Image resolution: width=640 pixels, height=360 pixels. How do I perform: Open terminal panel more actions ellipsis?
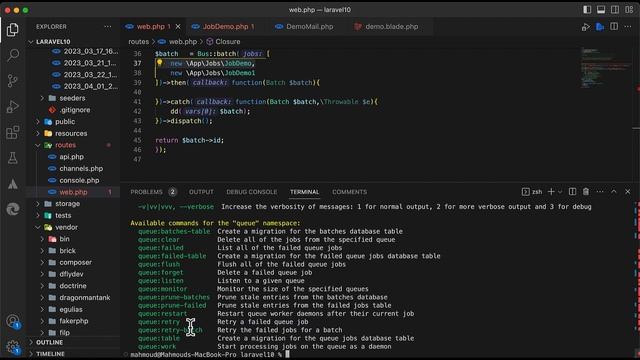click(600, 191)
